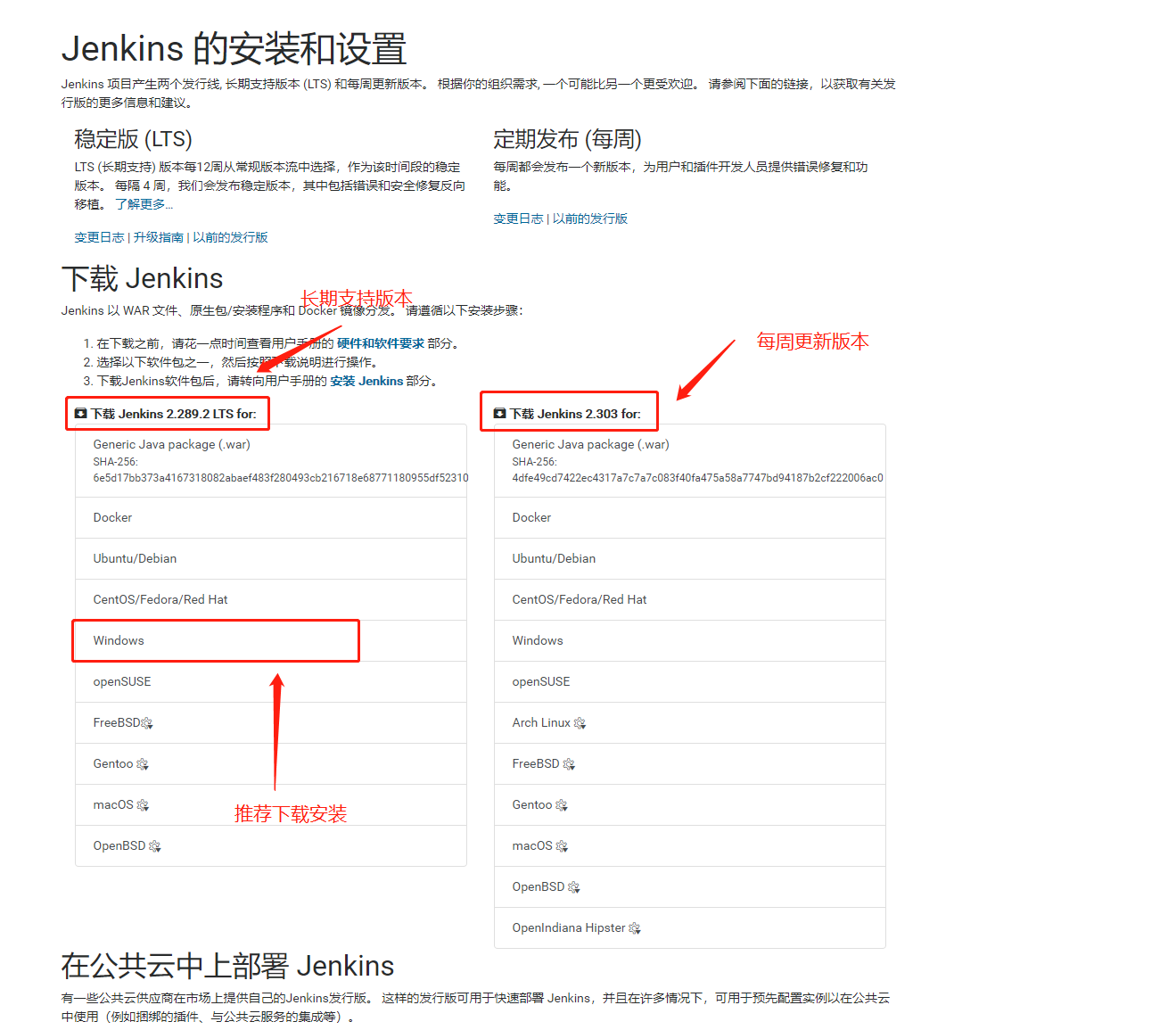Follow the 硬件和软件要求 link

click(x=381, y=343)
